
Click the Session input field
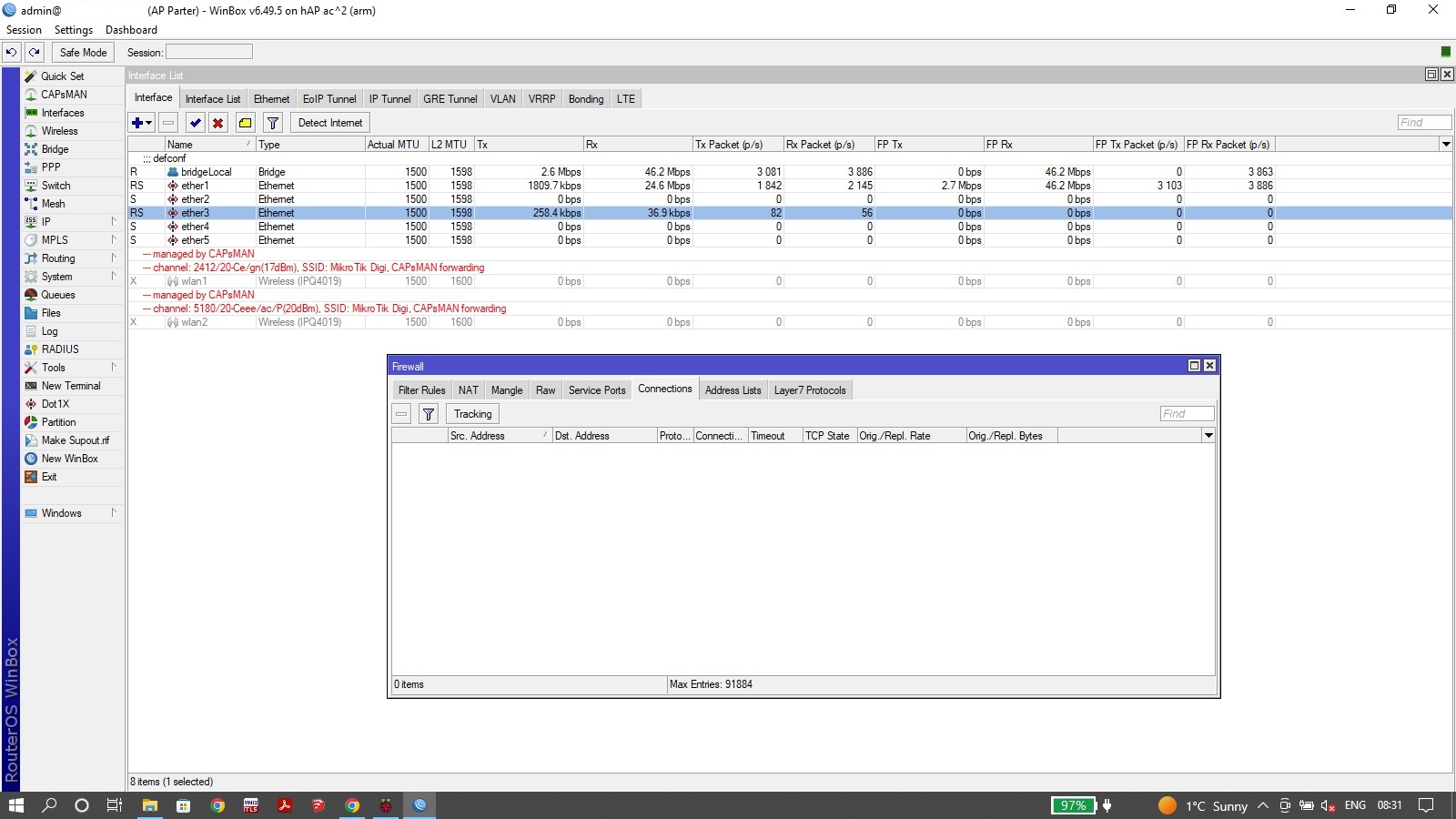point(209,52)
